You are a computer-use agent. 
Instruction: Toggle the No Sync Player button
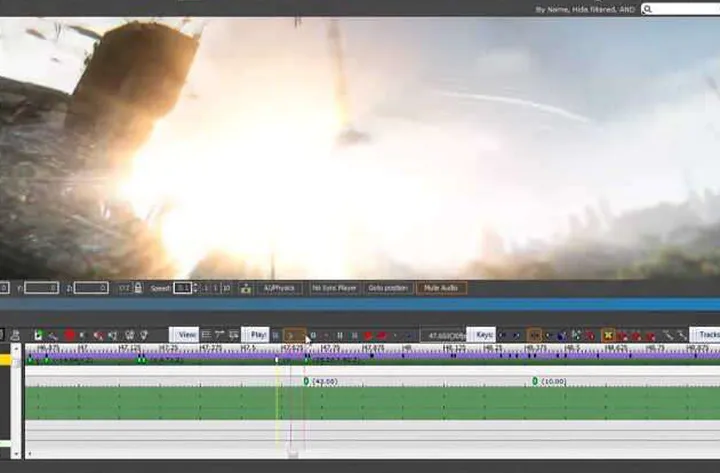coord(334,288)
